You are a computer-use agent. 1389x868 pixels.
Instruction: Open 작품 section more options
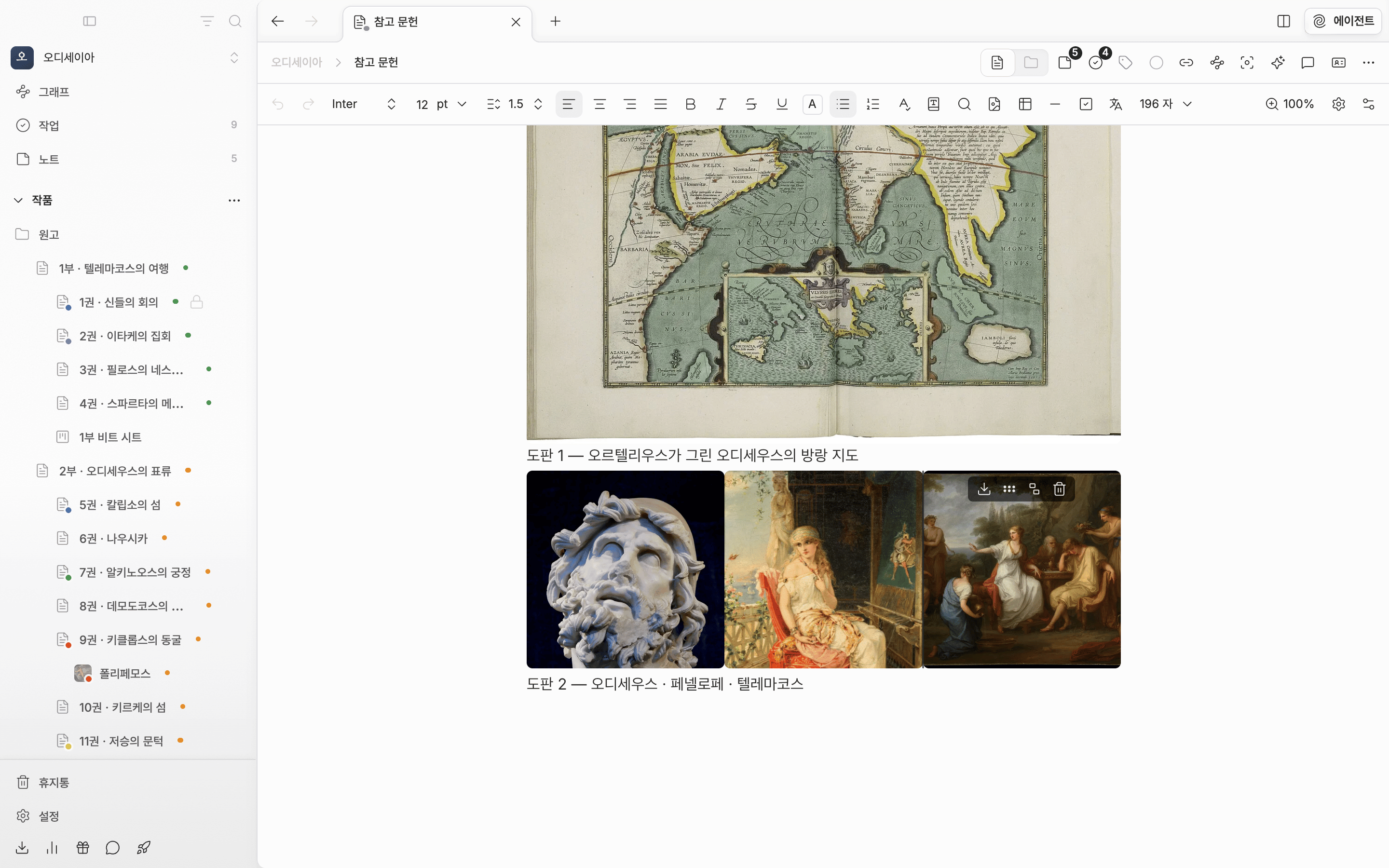click(234, 200)
